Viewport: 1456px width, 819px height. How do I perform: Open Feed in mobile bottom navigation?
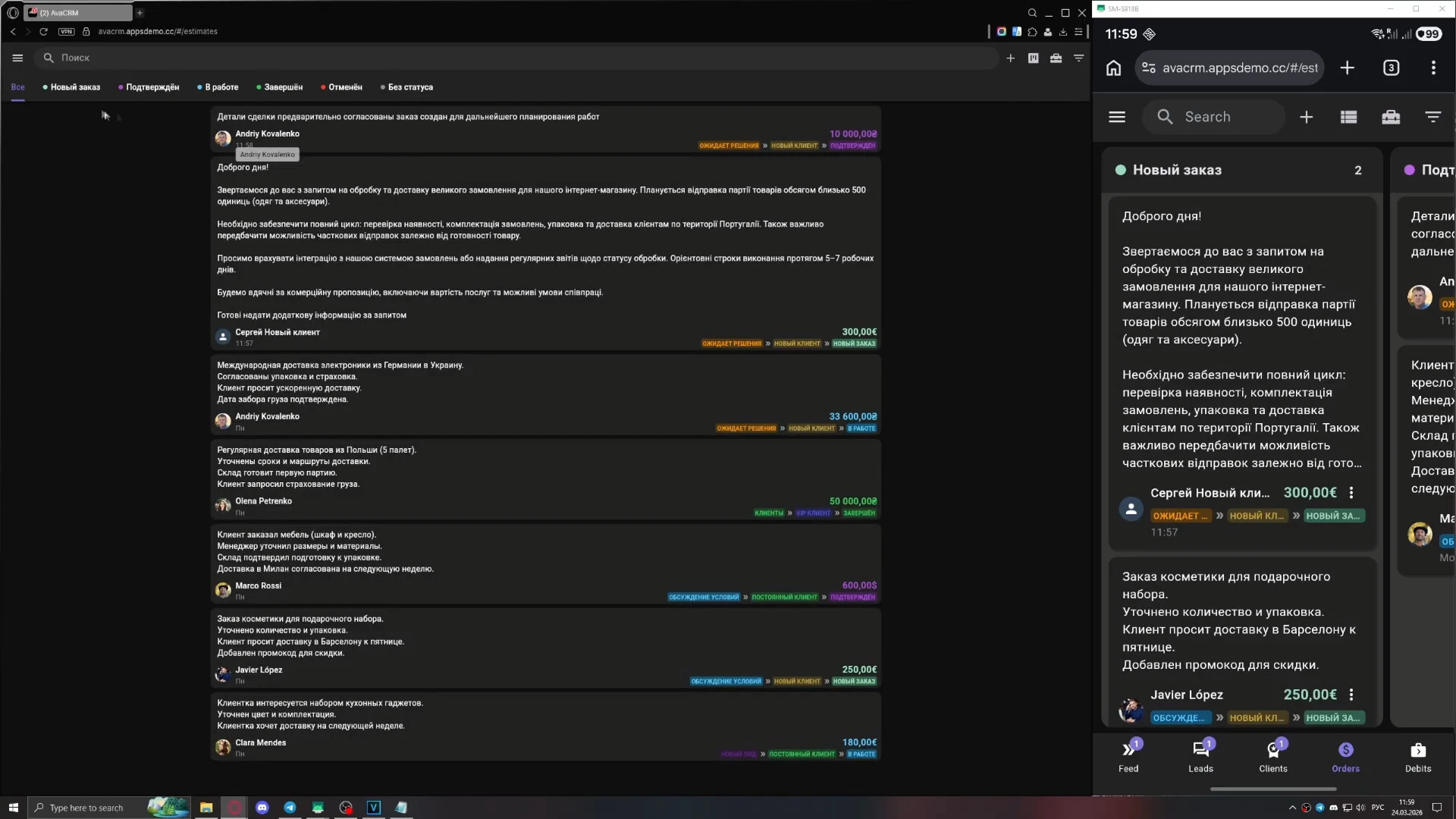(x=1128, y=756)
